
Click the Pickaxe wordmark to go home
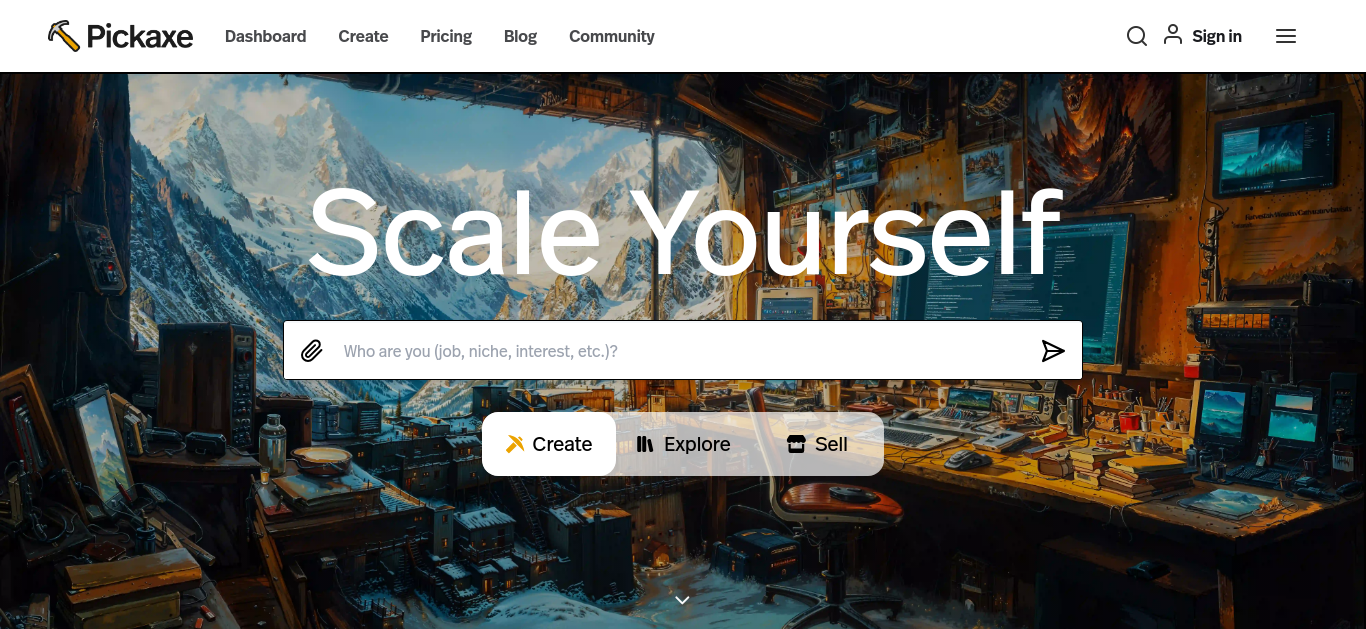[x=140, y=37]
